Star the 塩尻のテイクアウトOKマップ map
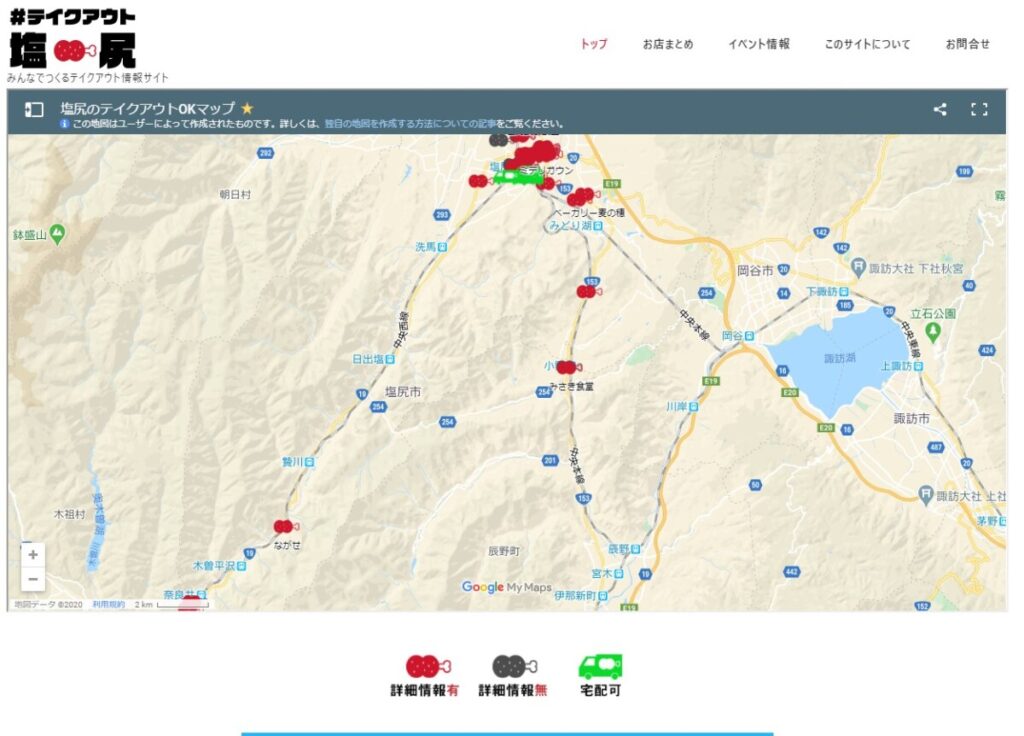Image resolution: width=1024 pixels, height=736 pixels. [247, 108]
